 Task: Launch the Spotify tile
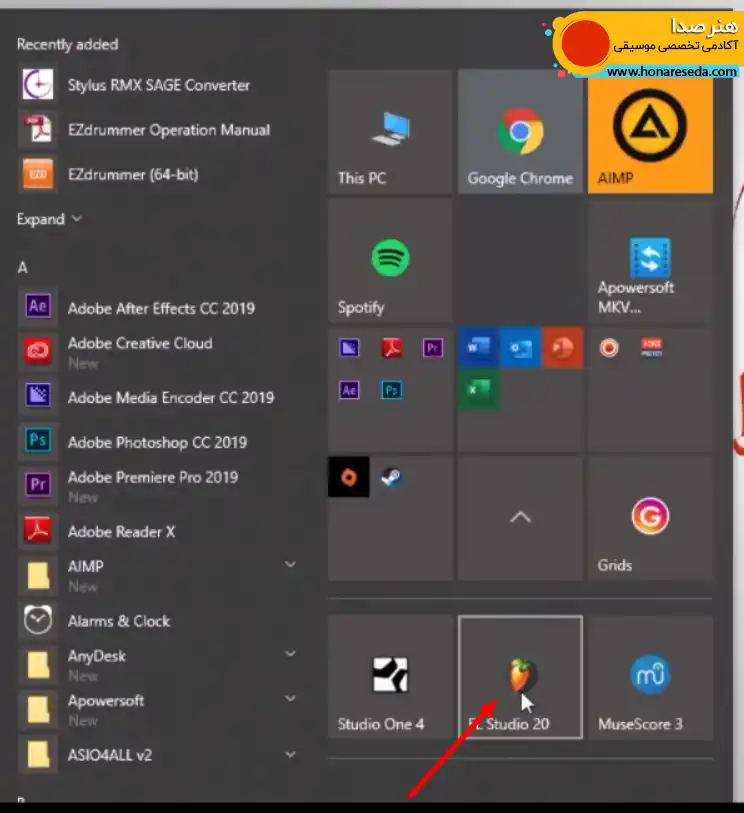tap(390, 261)
